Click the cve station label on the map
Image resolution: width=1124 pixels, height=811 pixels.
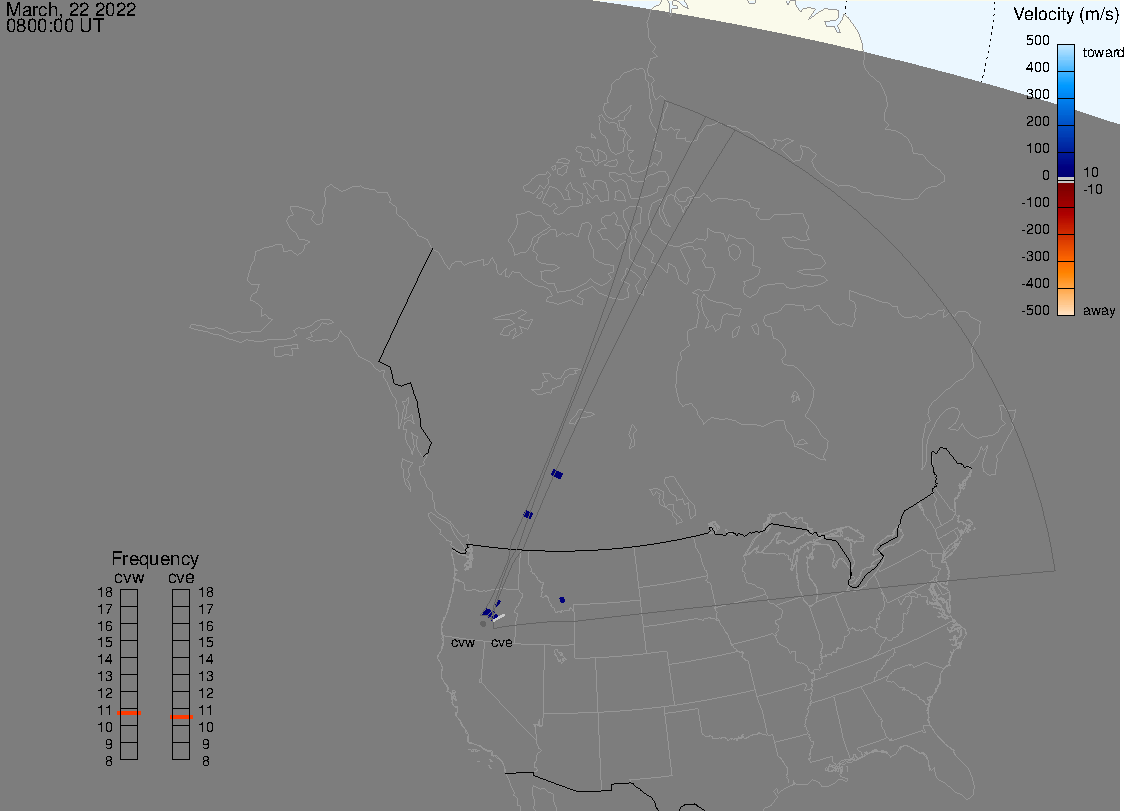(x=501, y=643)
